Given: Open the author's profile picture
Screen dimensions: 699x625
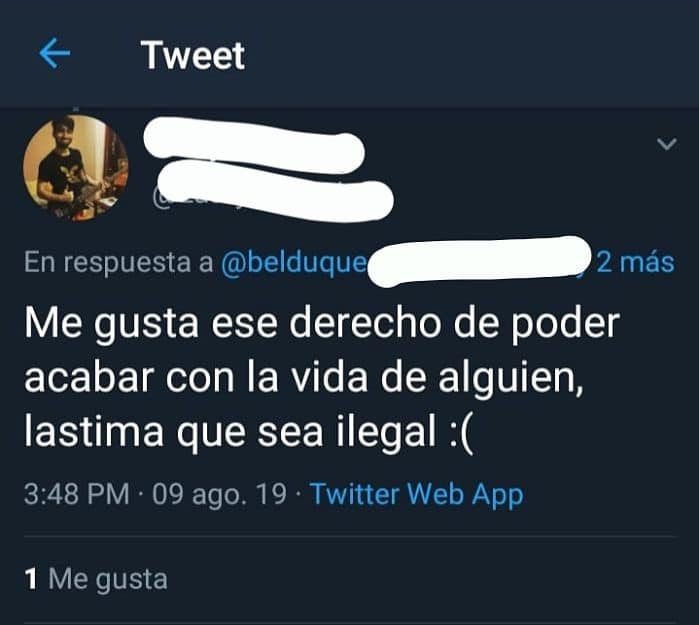Looking at the screenshot, I should pyautogui.click(x=76, y=168).
